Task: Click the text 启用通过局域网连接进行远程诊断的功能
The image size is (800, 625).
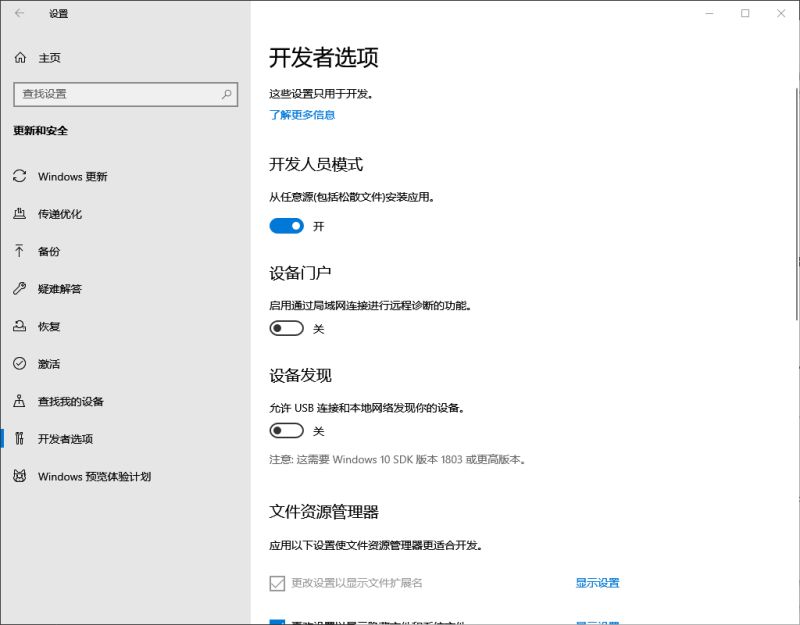Action: [x=370, y=306]
